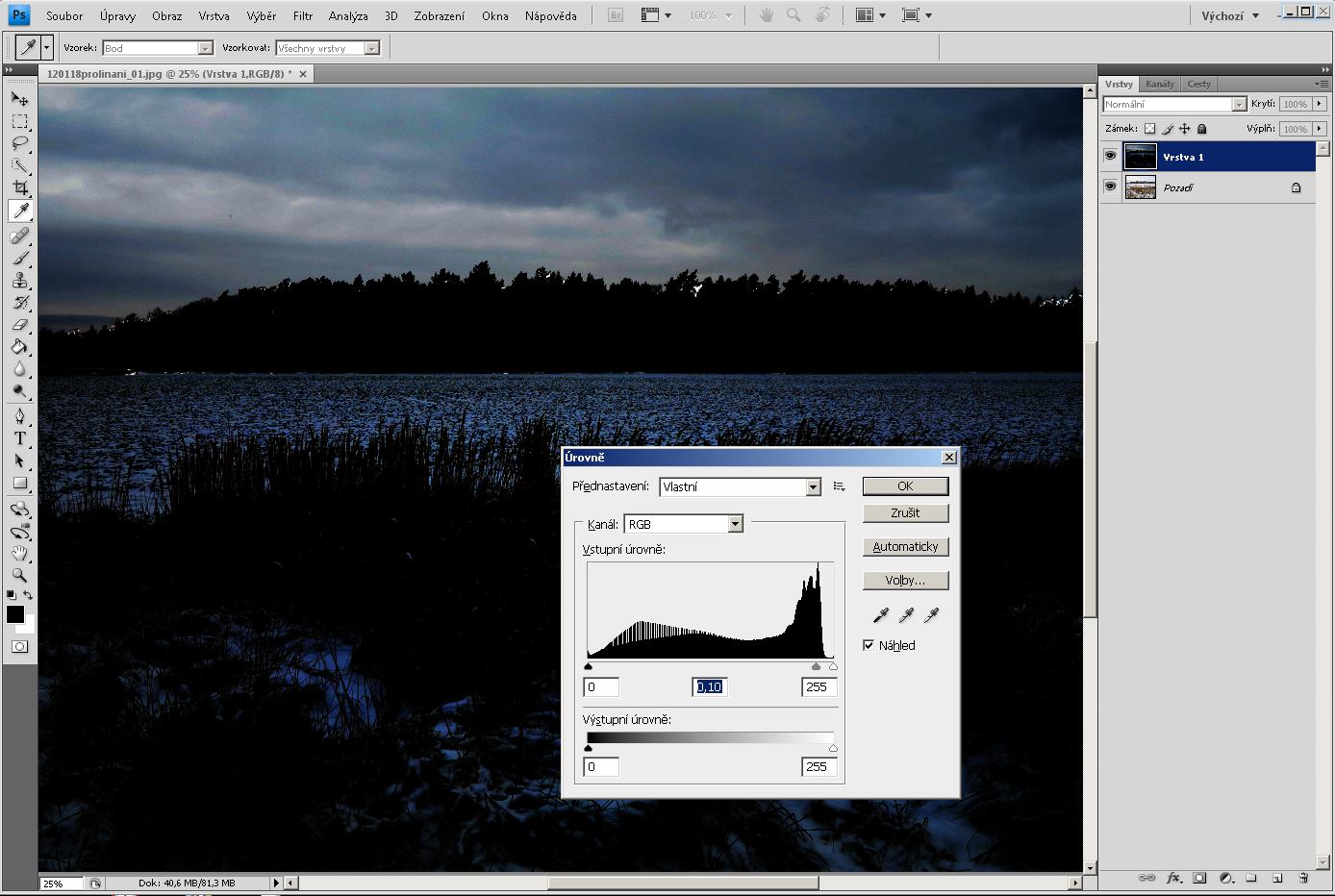This screenshot has height=896, width=1335.
Task: Click the delete layer trash icon
Action: (1303, 878)
